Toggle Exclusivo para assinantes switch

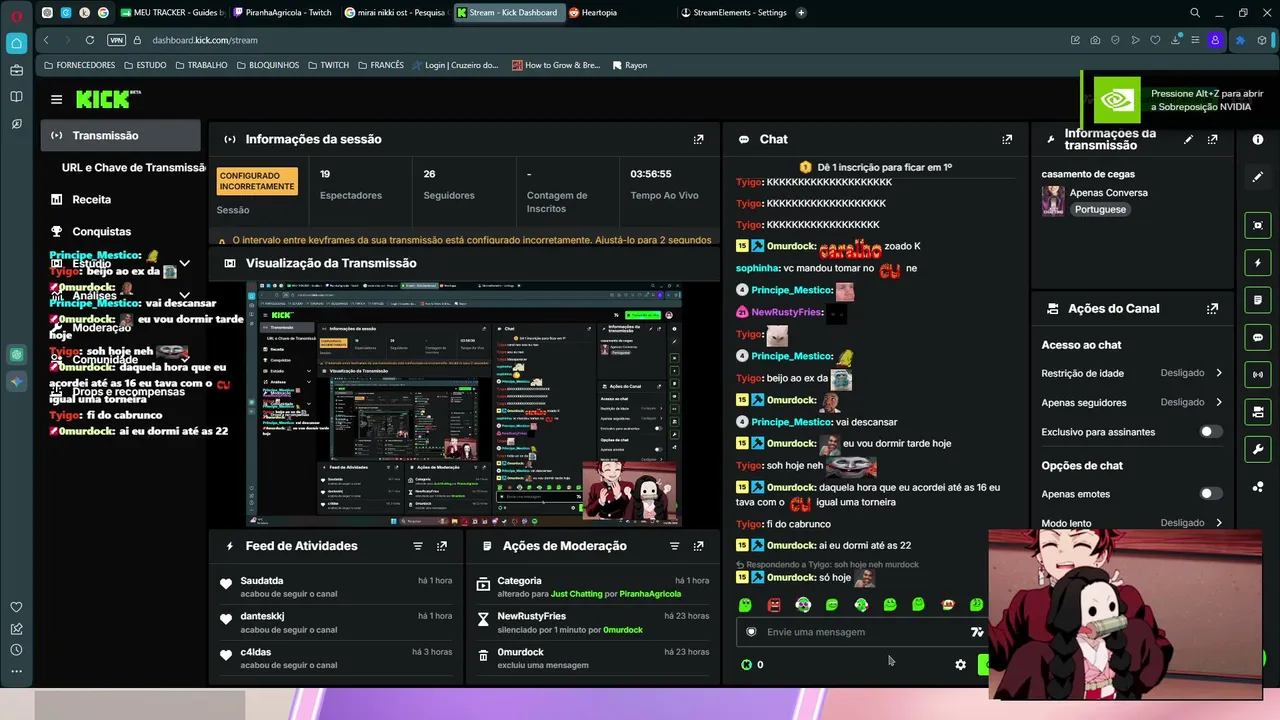pos(1210,432)
